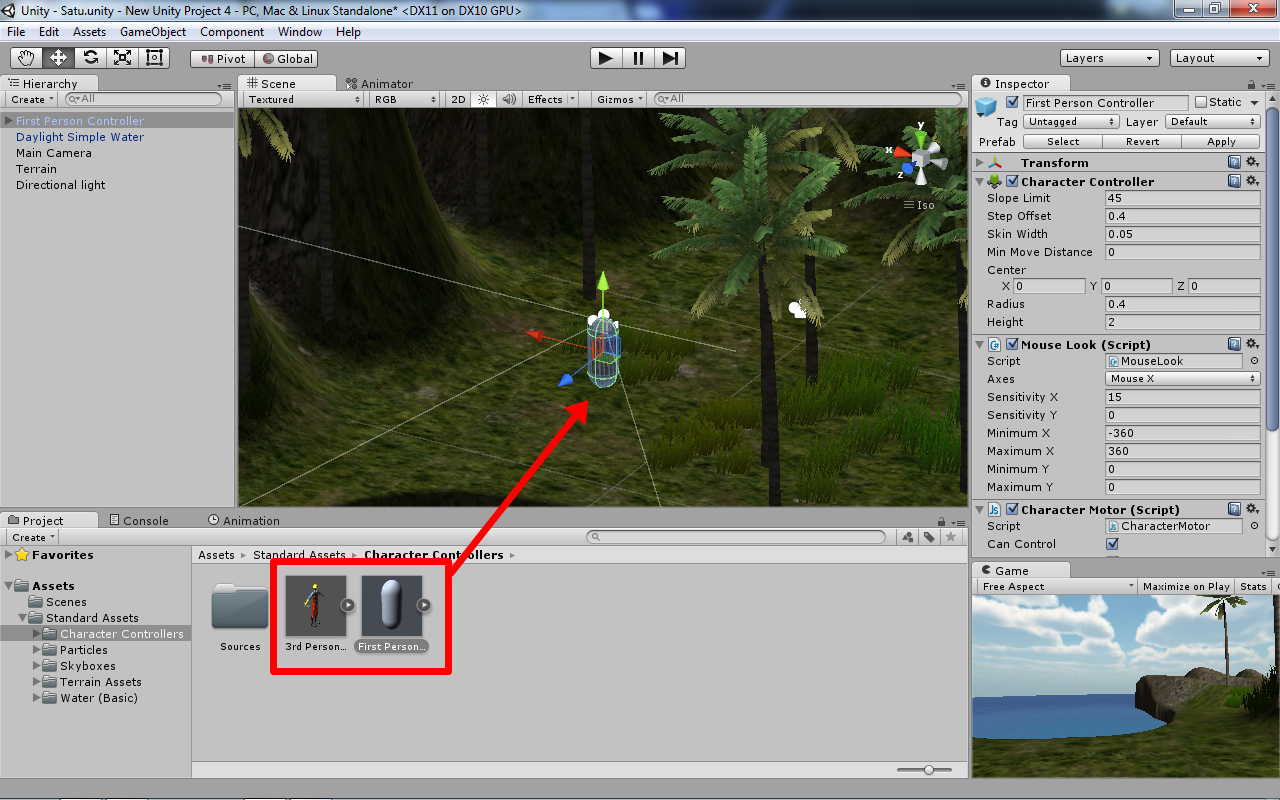Disable Character Controller component checkbox
Viewport: 1280px width, 800px height.
(1012, 181)
